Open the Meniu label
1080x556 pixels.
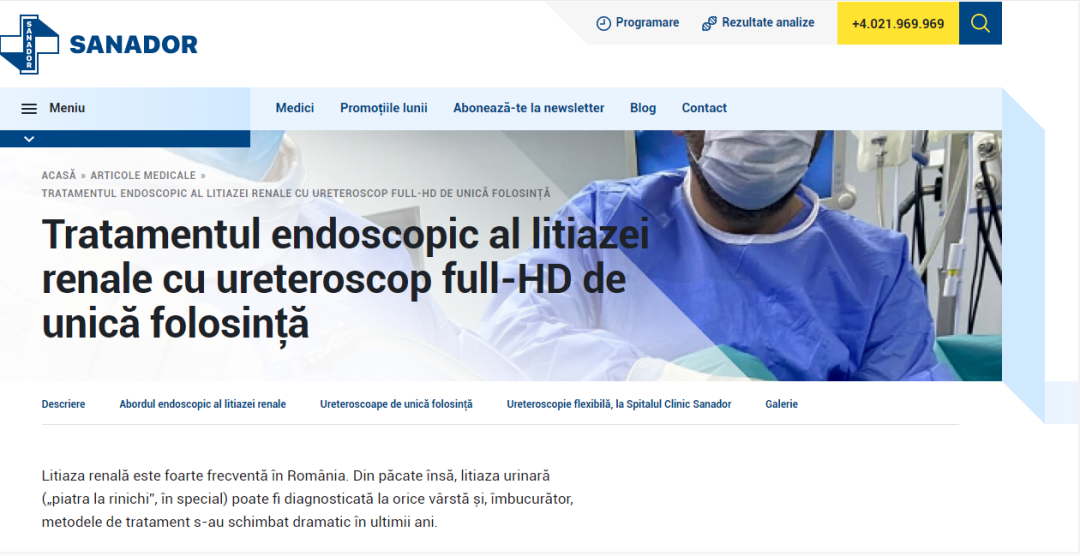tap(67, 108)
